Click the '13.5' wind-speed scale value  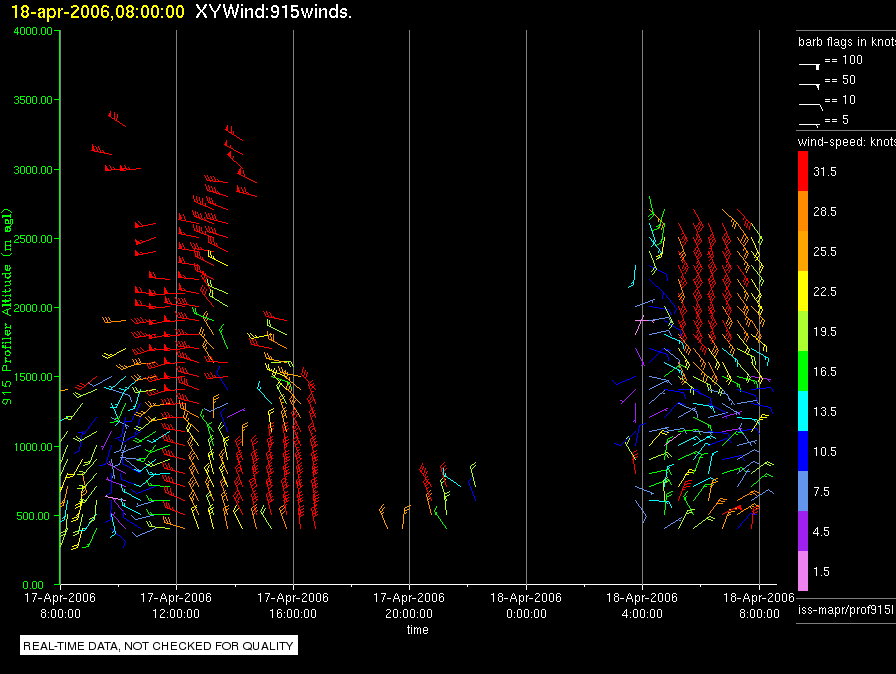(x=825, y=411)
